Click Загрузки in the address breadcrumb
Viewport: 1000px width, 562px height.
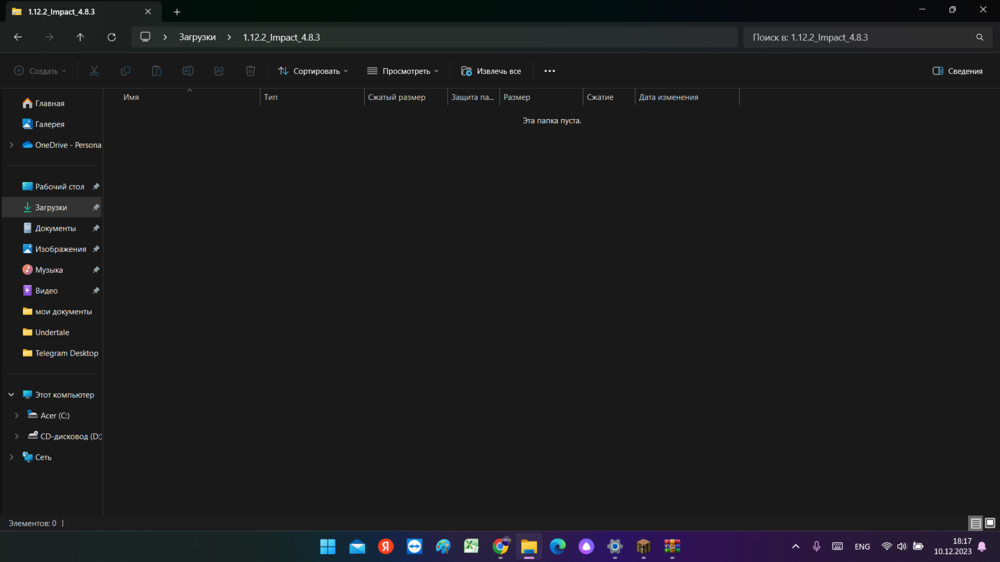[x=197, y=37]
